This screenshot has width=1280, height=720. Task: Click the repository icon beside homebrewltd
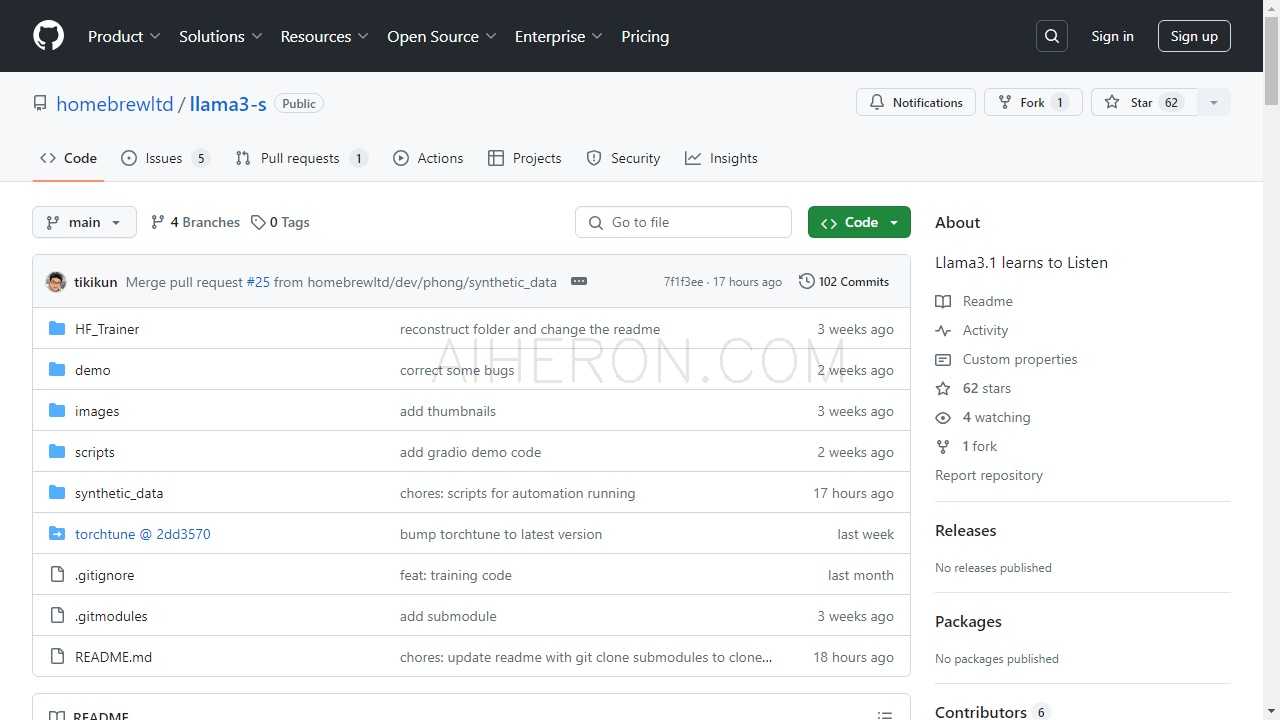pyautogui.click(x=40, y=103)
